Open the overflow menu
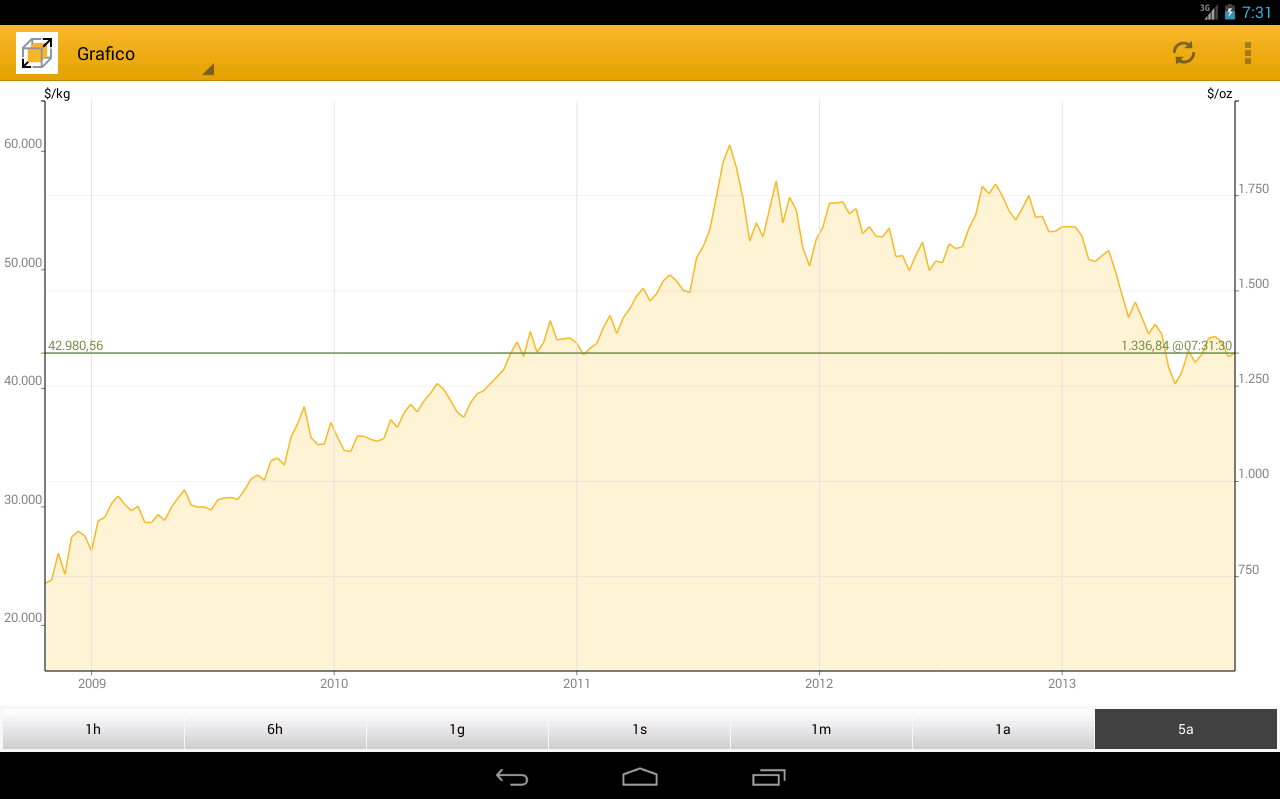 point(1247,53)
